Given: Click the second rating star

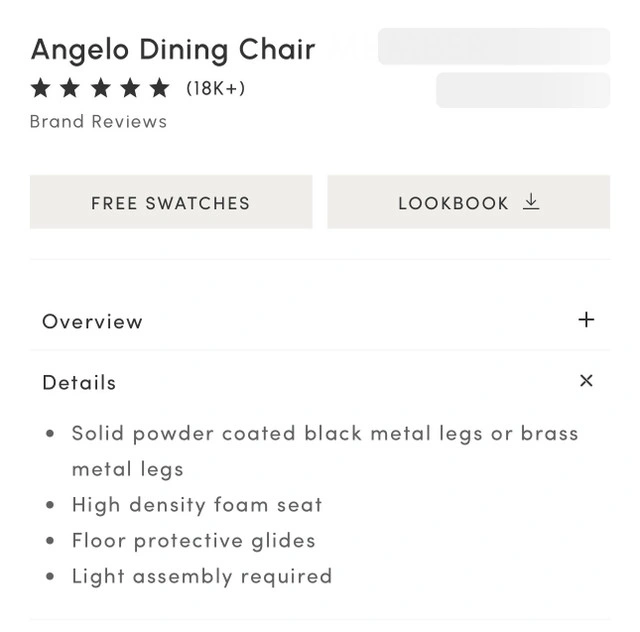Looking at the screenshot, I should (70, 88).
